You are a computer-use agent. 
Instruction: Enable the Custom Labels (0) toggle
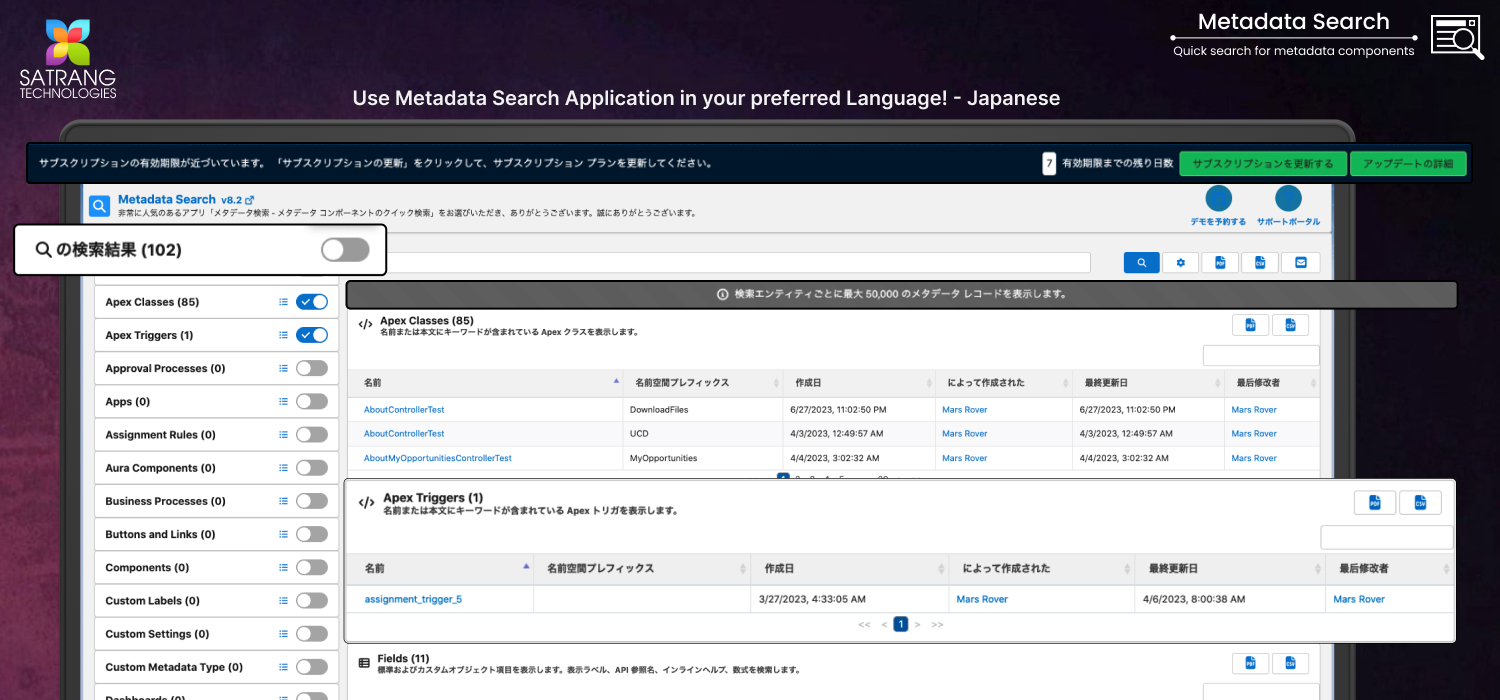(312, 601)
